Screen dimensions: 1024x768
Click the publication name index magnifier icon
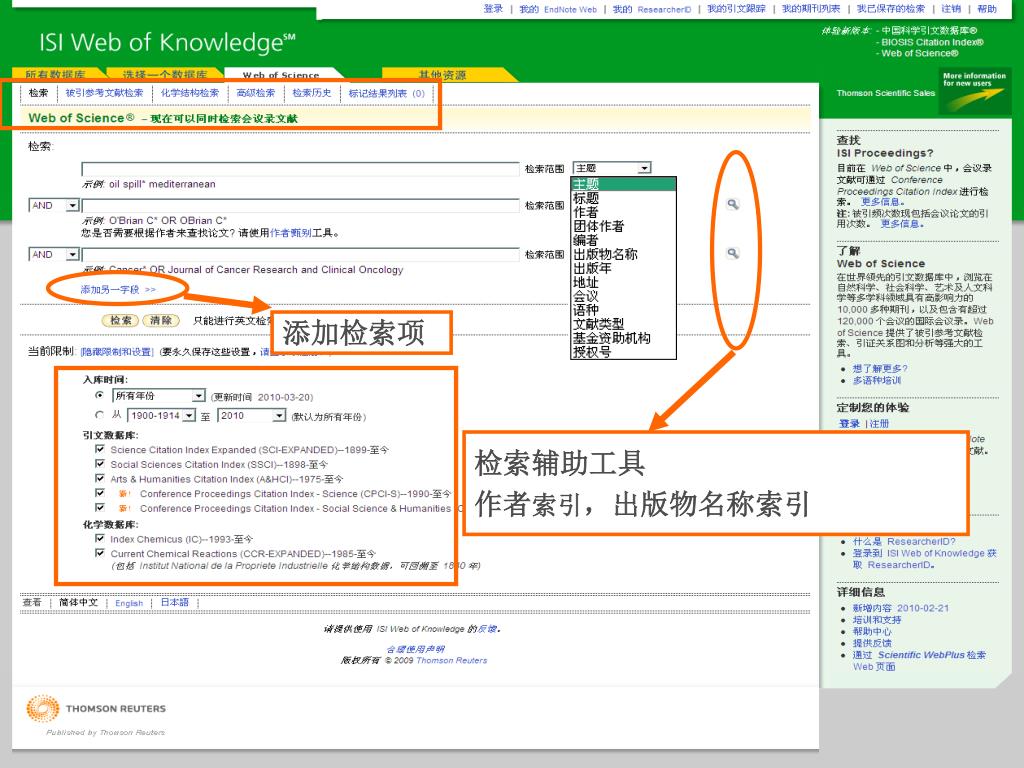(x=733, y=253)
